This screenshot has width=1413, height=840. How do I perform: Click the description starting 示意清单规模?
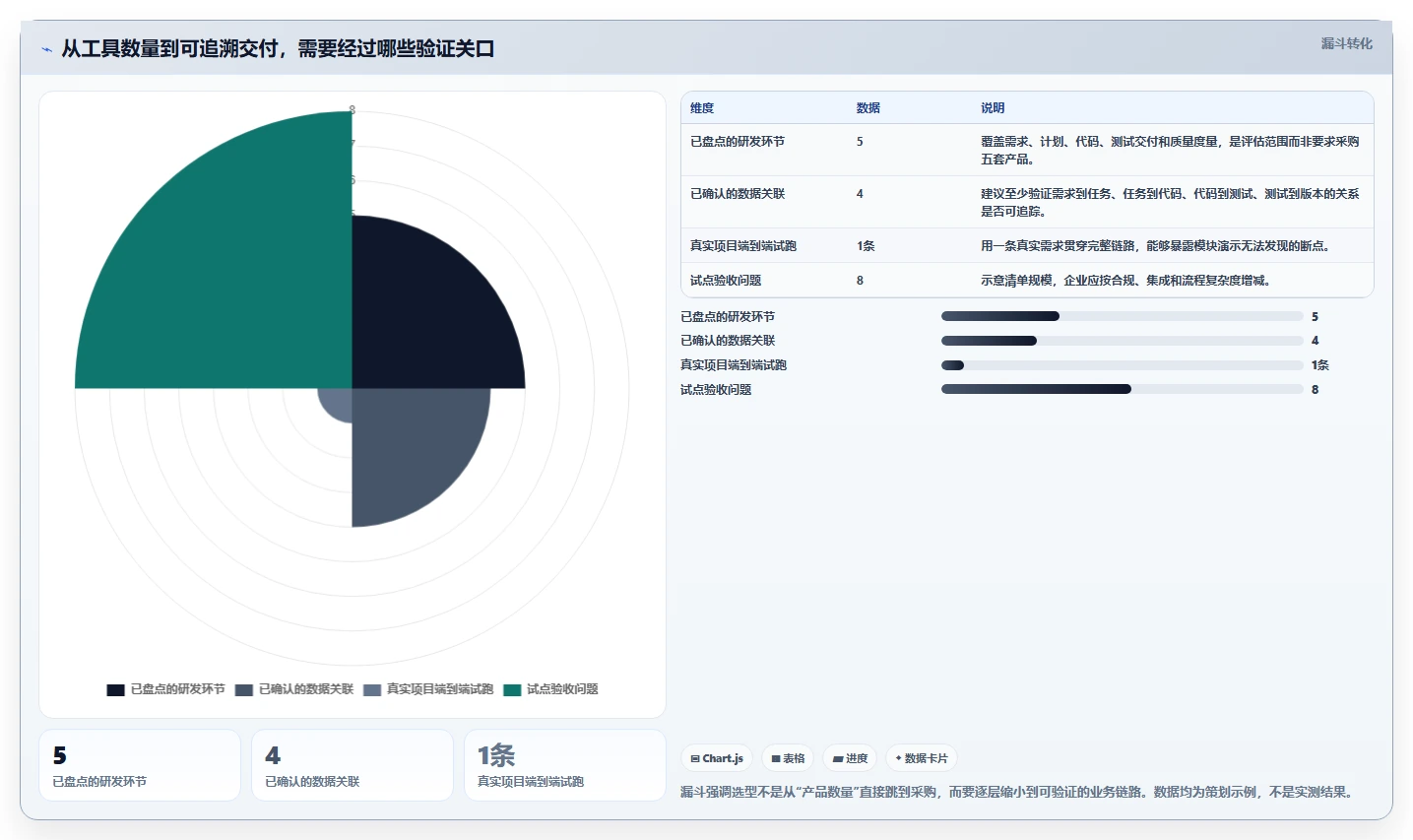coord(1125,281)
